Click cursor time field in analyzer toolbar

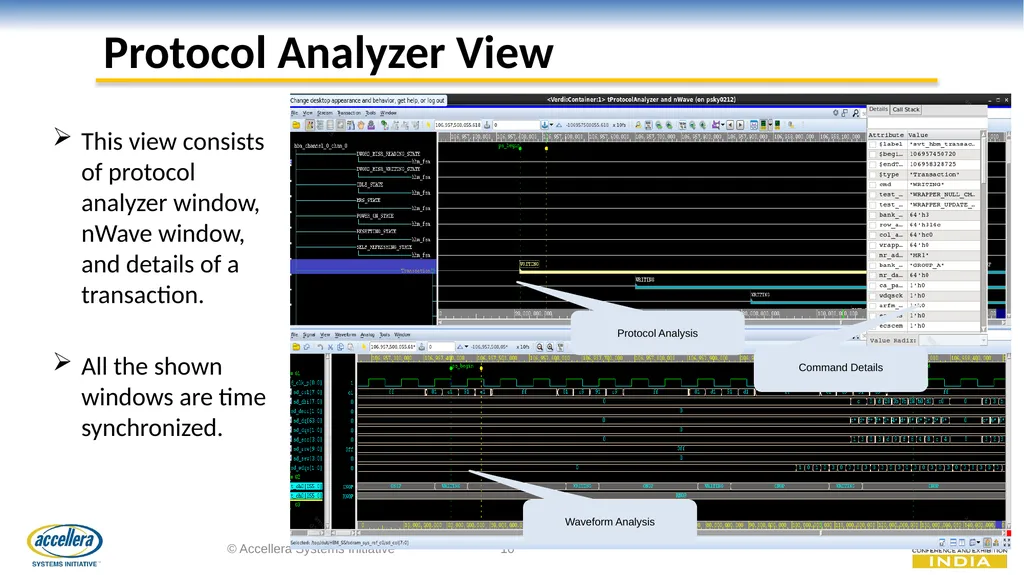click(458, 125)
